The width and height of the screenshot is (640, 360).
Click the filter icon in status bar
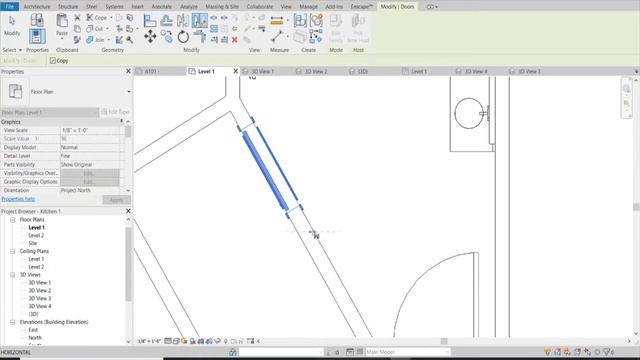[607, 352]
